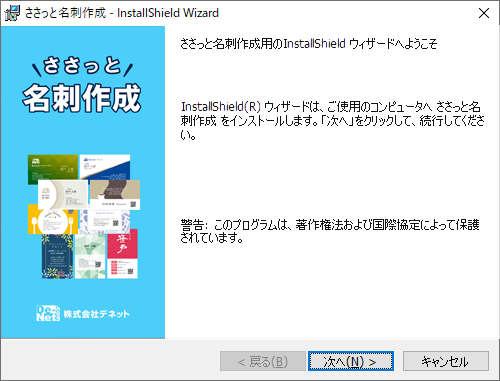500x381 pixels.
Task: Click the installer icon in title bar
Action: (12, 13)
